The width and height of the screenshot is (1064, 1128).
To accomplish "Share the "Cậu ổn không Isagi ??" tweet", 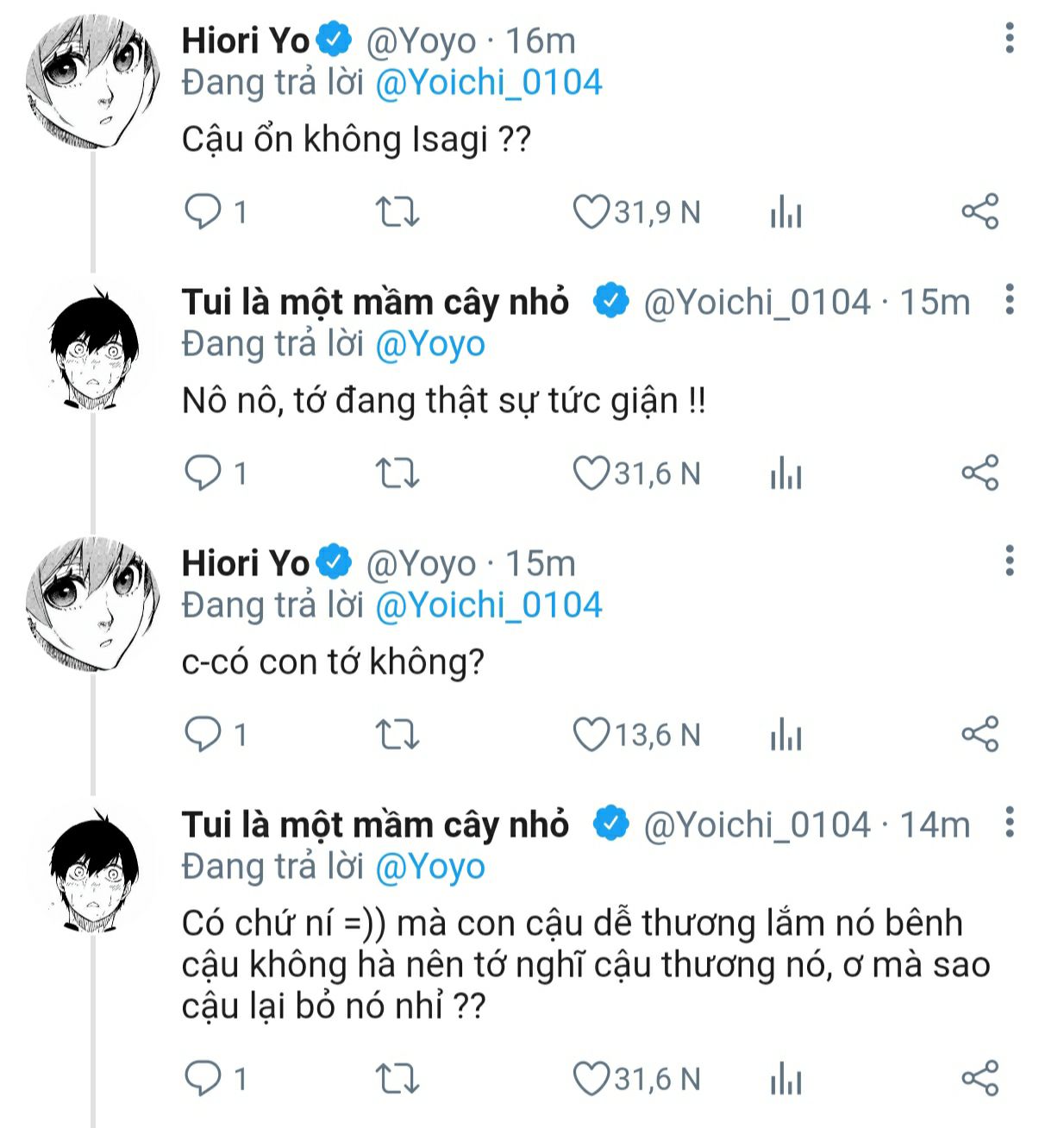I will point(980,212).
